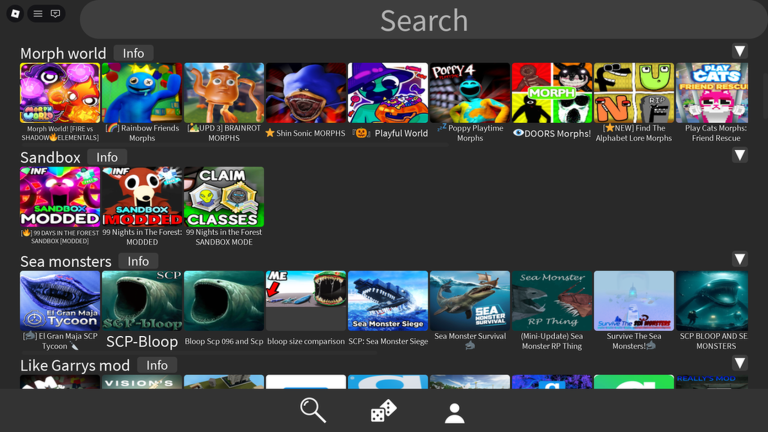Open Find The Alphabet Lore Morphs
The width and height of the screenshot is (768, 432).
(634, 93)
